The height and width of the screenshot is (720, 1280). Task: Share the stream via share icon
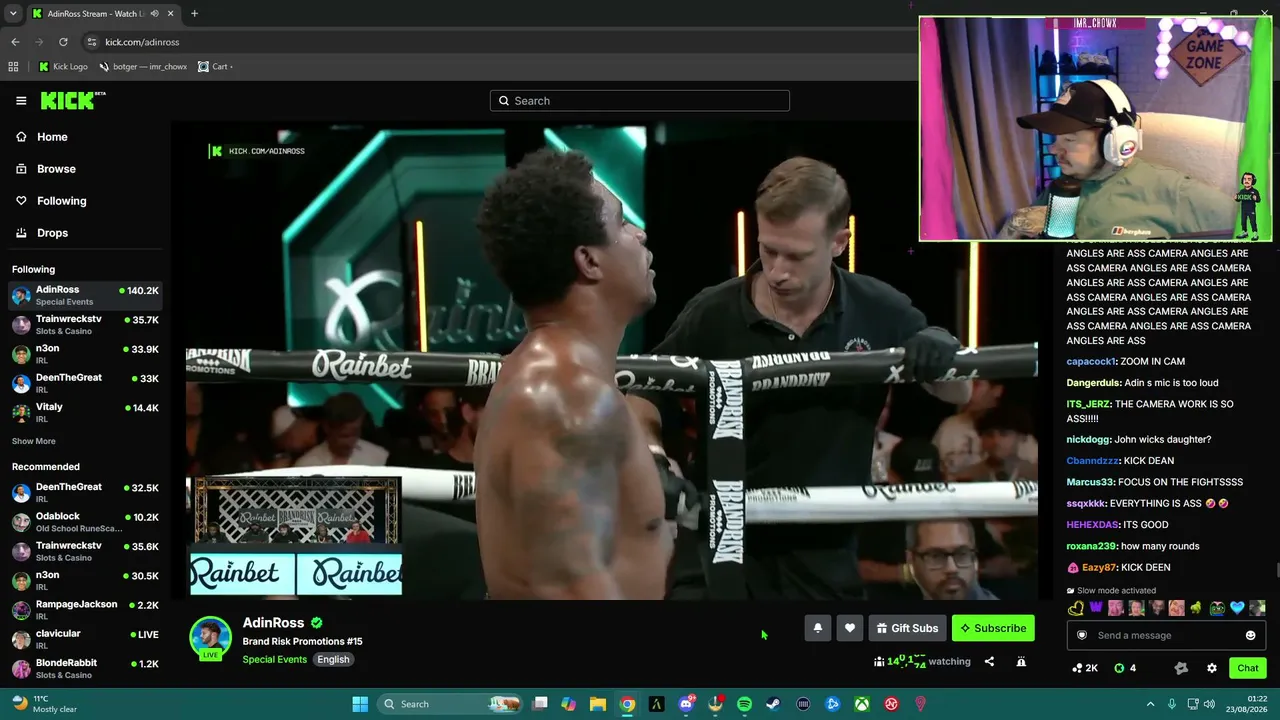click(989, 661)
